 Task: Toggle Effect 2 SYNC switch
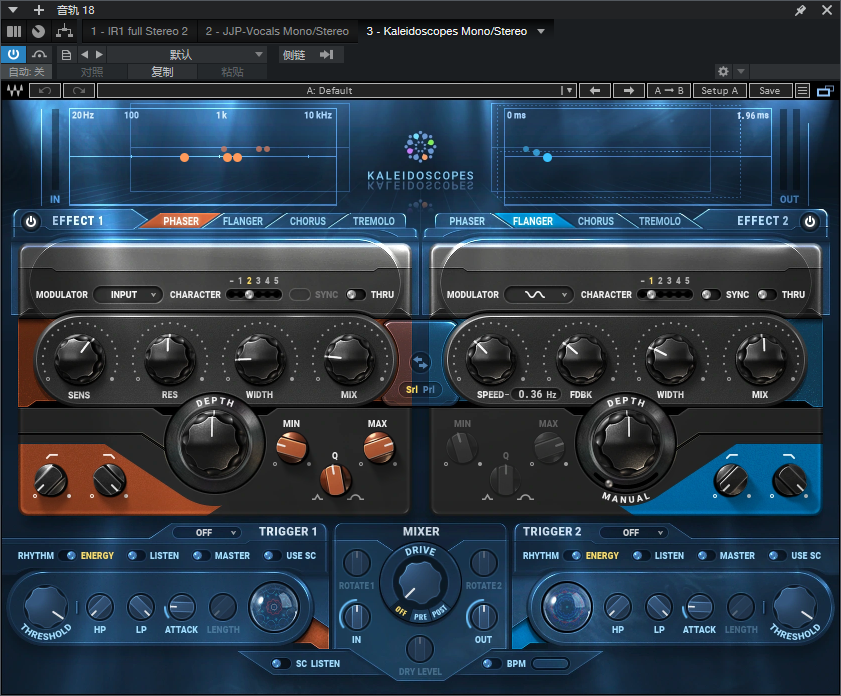tap(710, 294)
